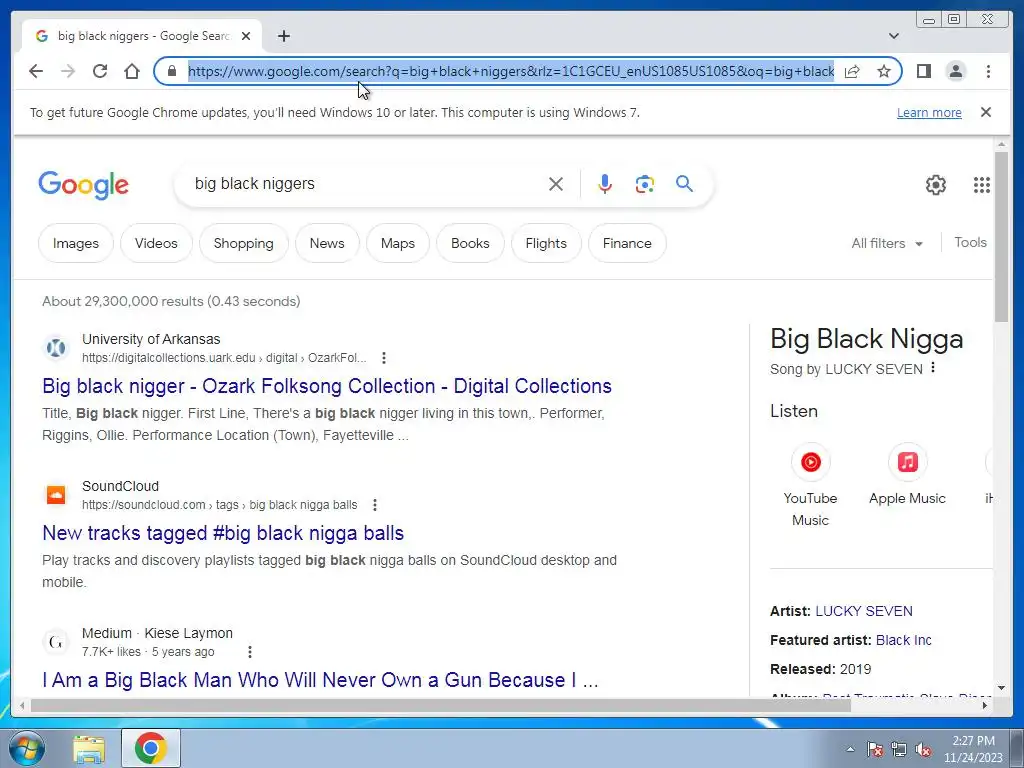This screenshot has width=1024, height=768.
Task: Open more options for Medium result
Action: point(249,652)
